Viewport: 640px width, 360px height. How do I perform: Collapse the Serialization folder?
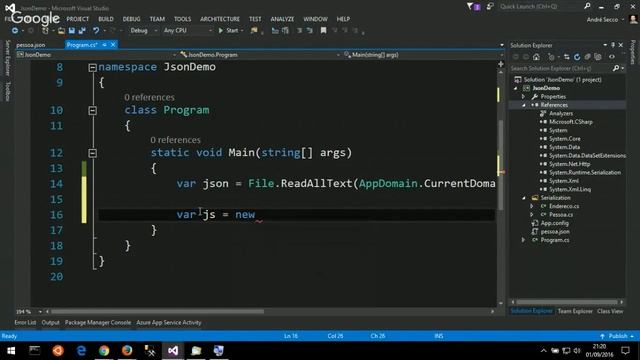pyautogui.click(x=524, y=198)
